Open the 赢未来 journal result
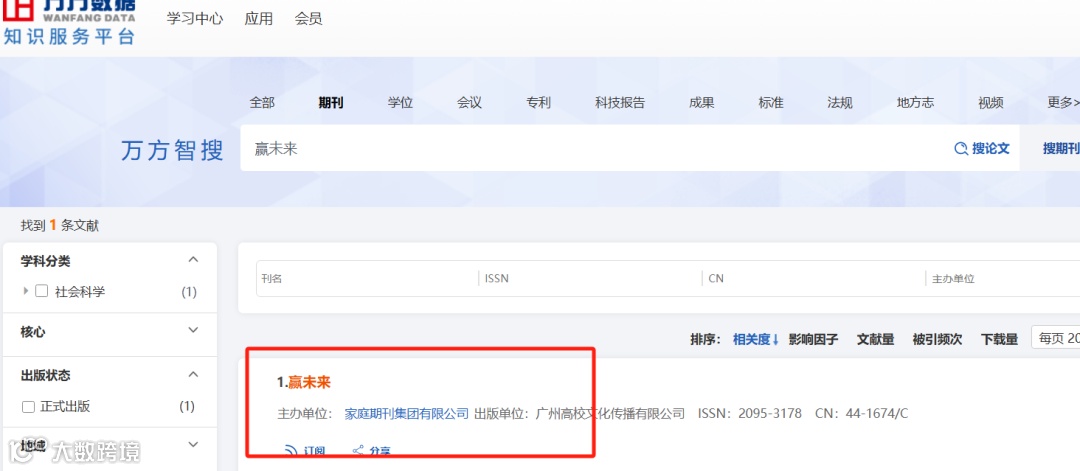This screenshot has height=471, width=1080. click(x=309, y=382)
